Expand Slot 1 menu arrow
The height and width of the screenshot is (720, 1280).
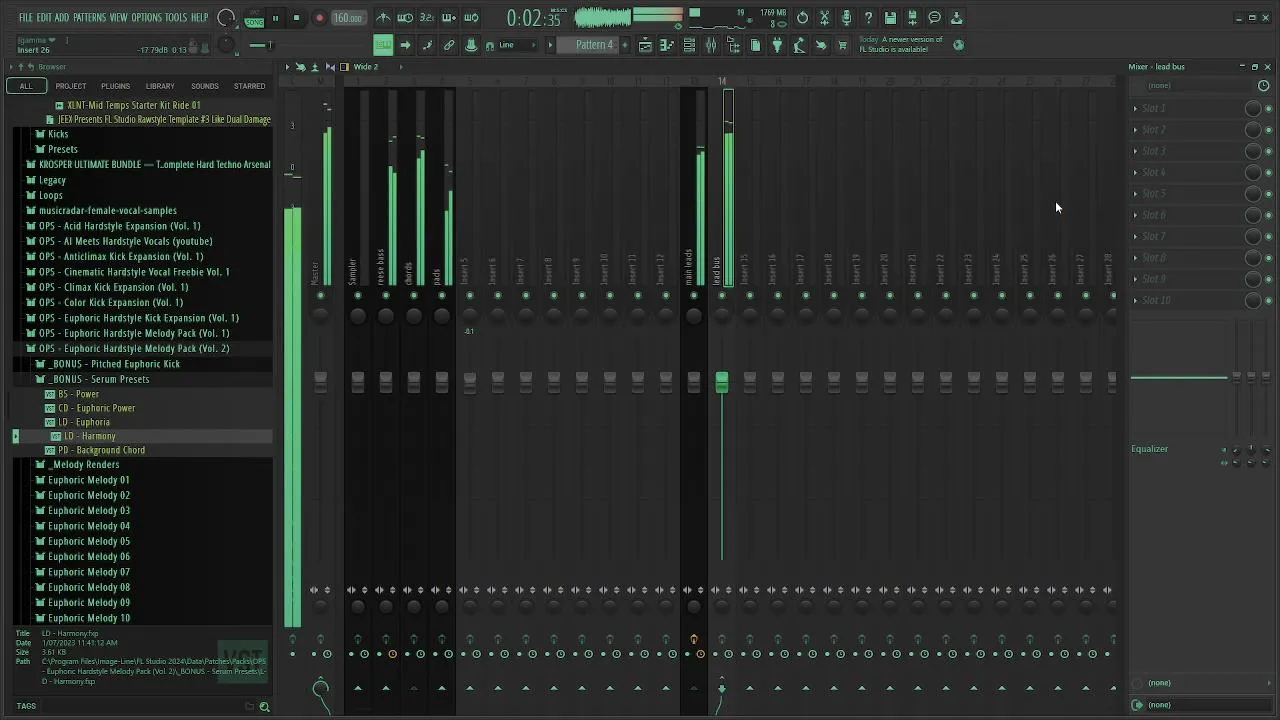click(1135, 108)
